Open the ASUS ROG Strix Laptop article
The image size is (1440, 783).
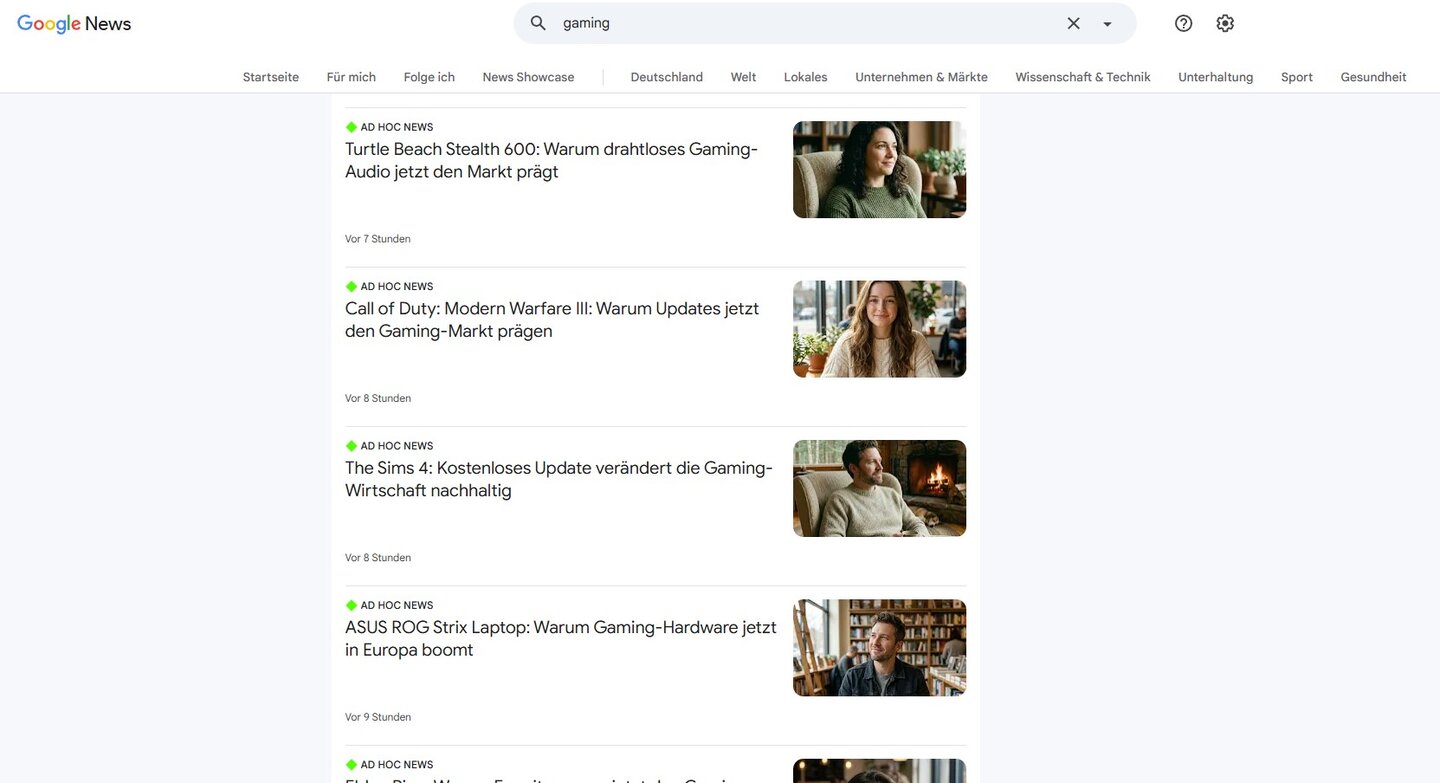coord(560,638)
